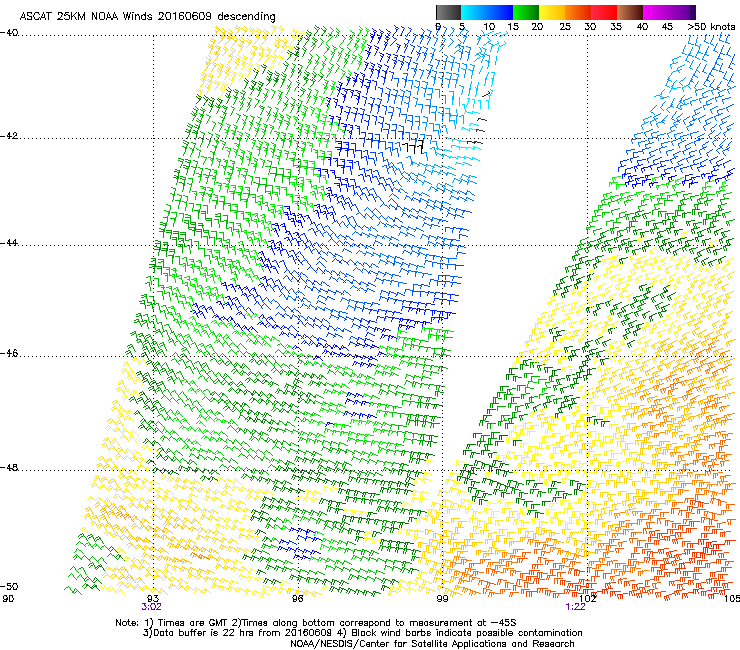This screenshot has height=650, width=740.
Task: Click the orange 25-30 knots legend swatch
Action: click(578, 12)
